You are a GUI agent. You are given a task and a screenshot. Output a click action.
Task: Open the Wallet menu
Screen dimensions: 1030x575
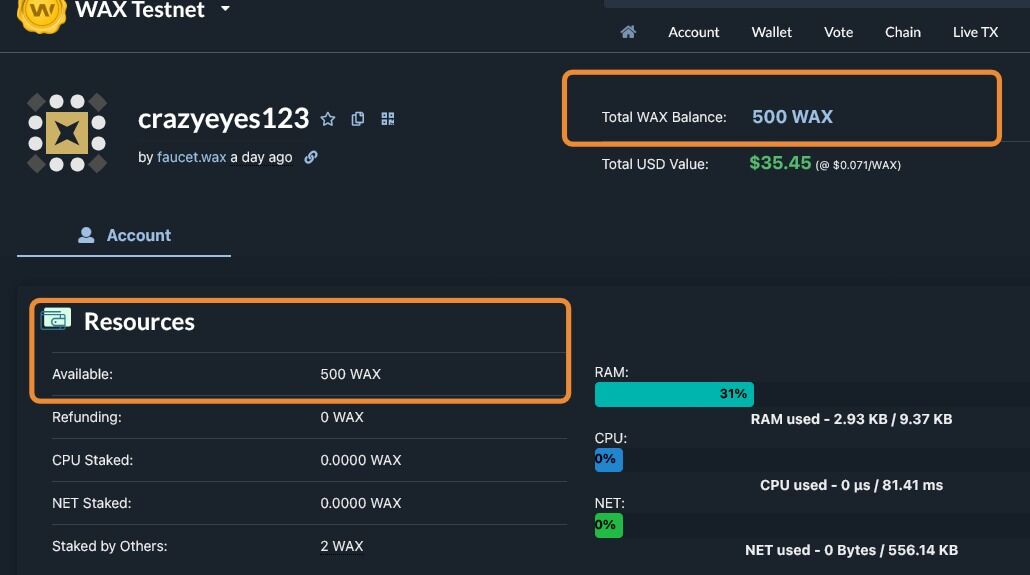coord(771,32)
